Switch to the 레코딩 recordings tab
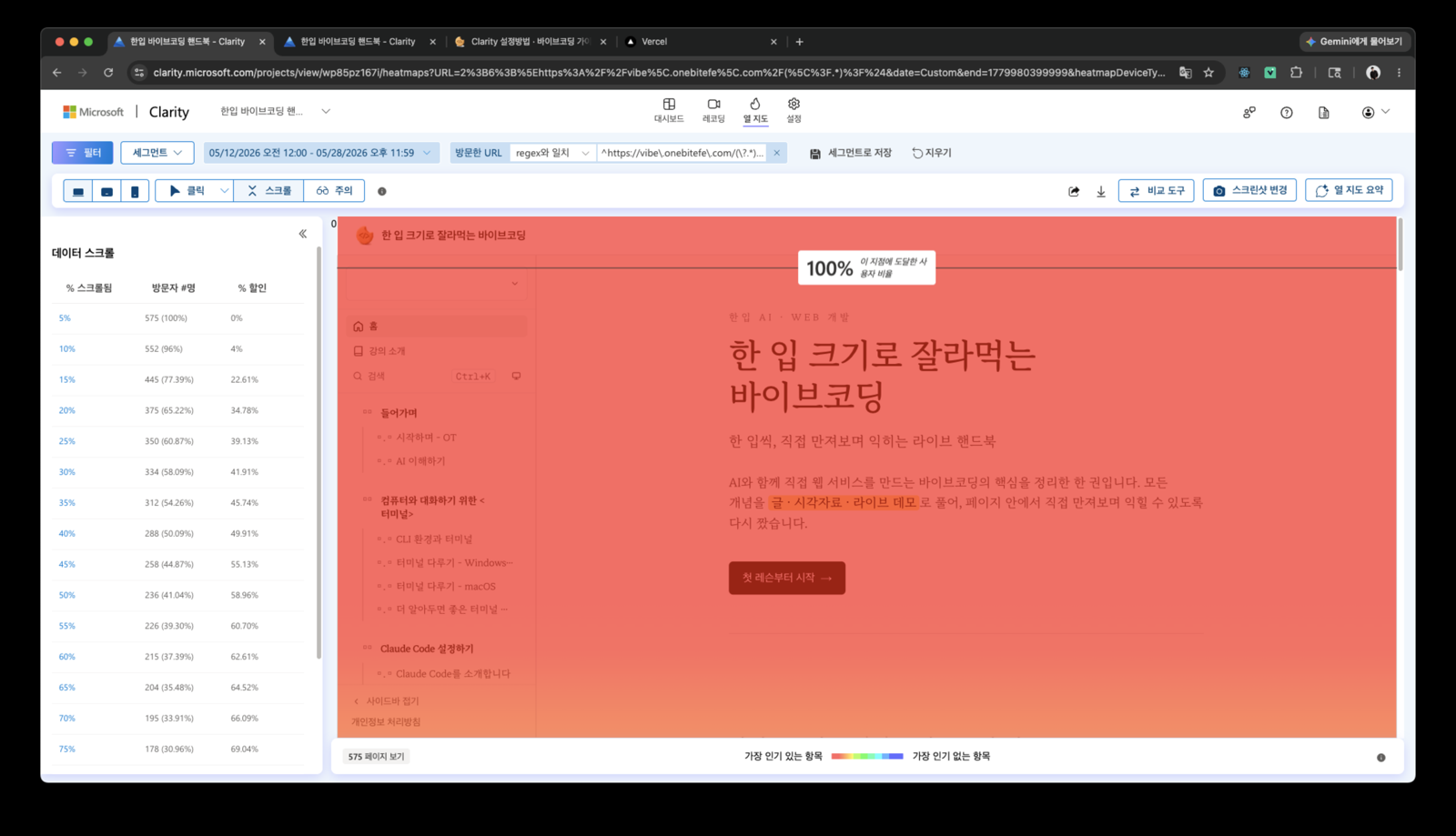 [713, 111]
